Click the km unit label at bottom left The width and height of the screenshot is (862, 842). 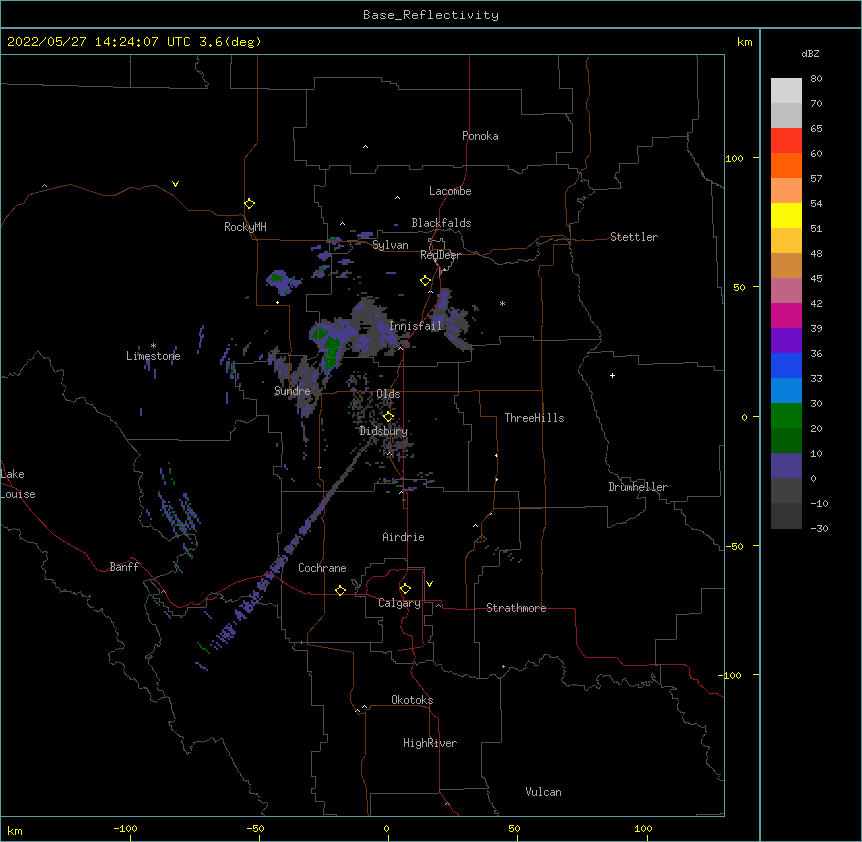tap(15, 830)
